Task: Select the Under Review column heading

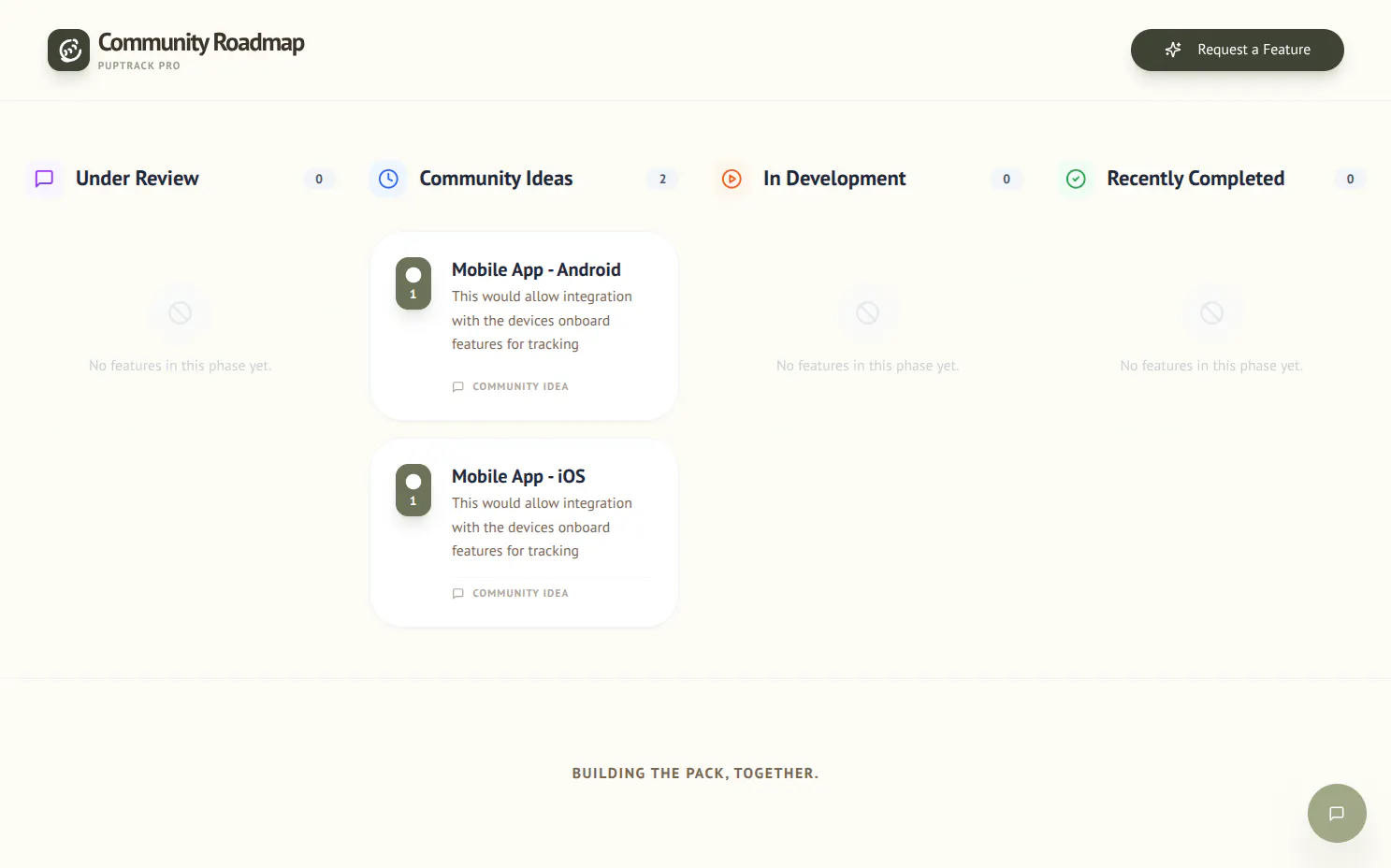Action: tap(138, 179)
